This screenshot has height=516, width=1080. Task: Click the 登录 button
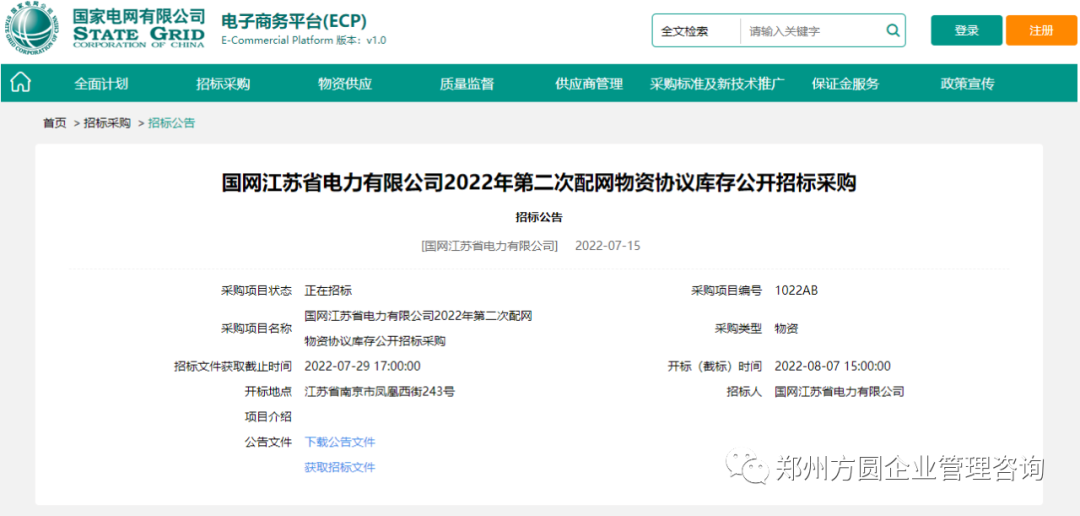[x=966, y=30]
